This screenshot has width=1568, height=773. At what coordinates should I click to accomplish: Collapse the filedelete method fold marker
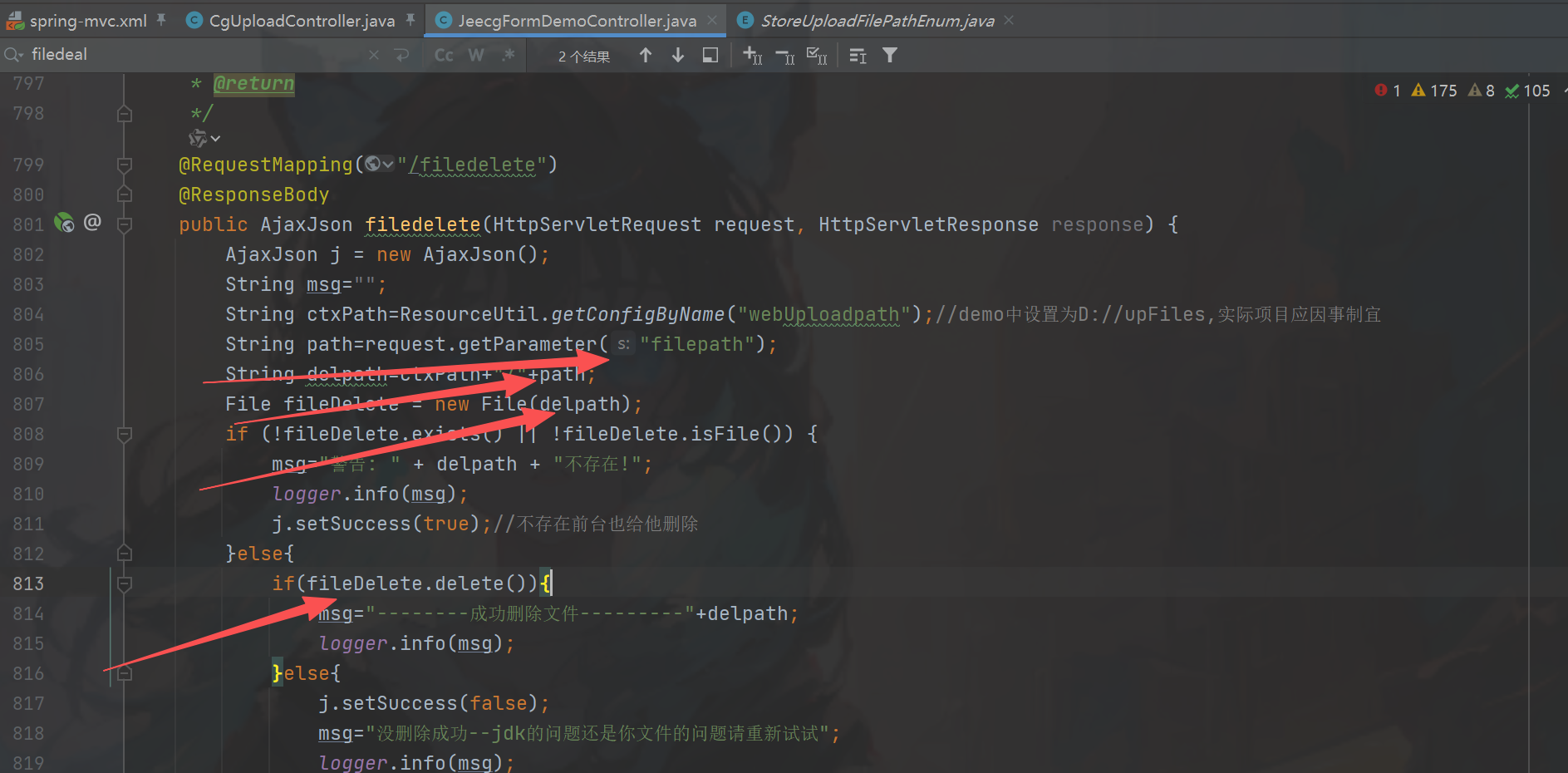tap(125, 224)
